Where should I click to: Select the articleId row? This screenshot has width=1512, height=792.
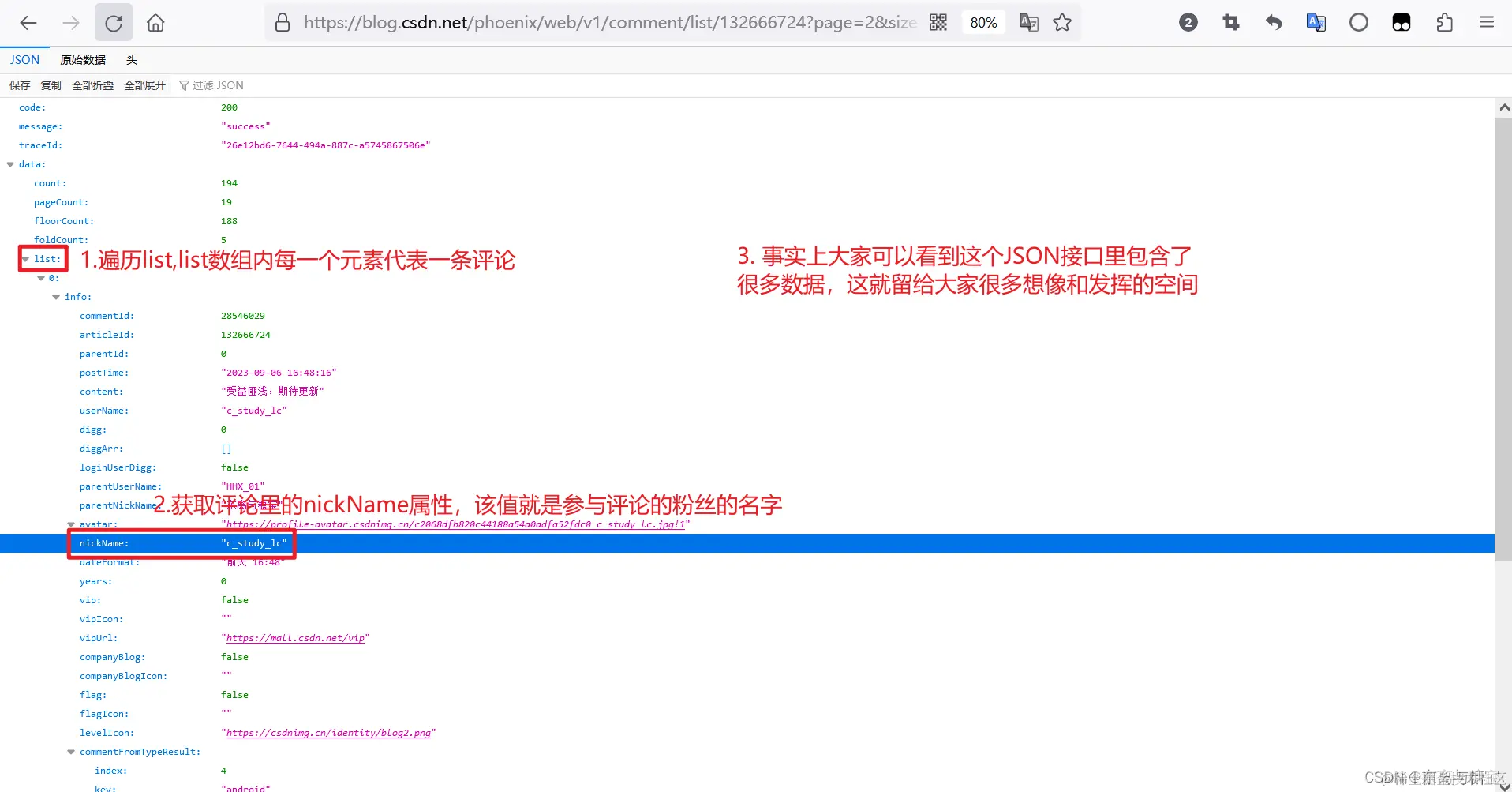[747, 335]
